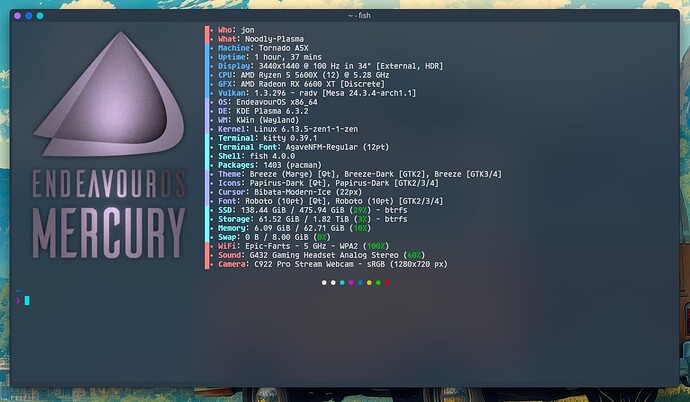Click the blue window control dot
Screen dimensions: 690x402
pyautogui.click(x=29, y=16)
